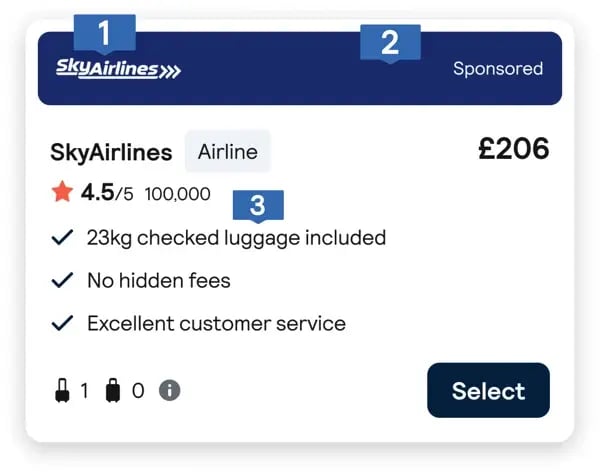Image resolution: width=600 pixels, height=474 pixels.
Task: Click the cabin bag icon
Action: (62, 390)
